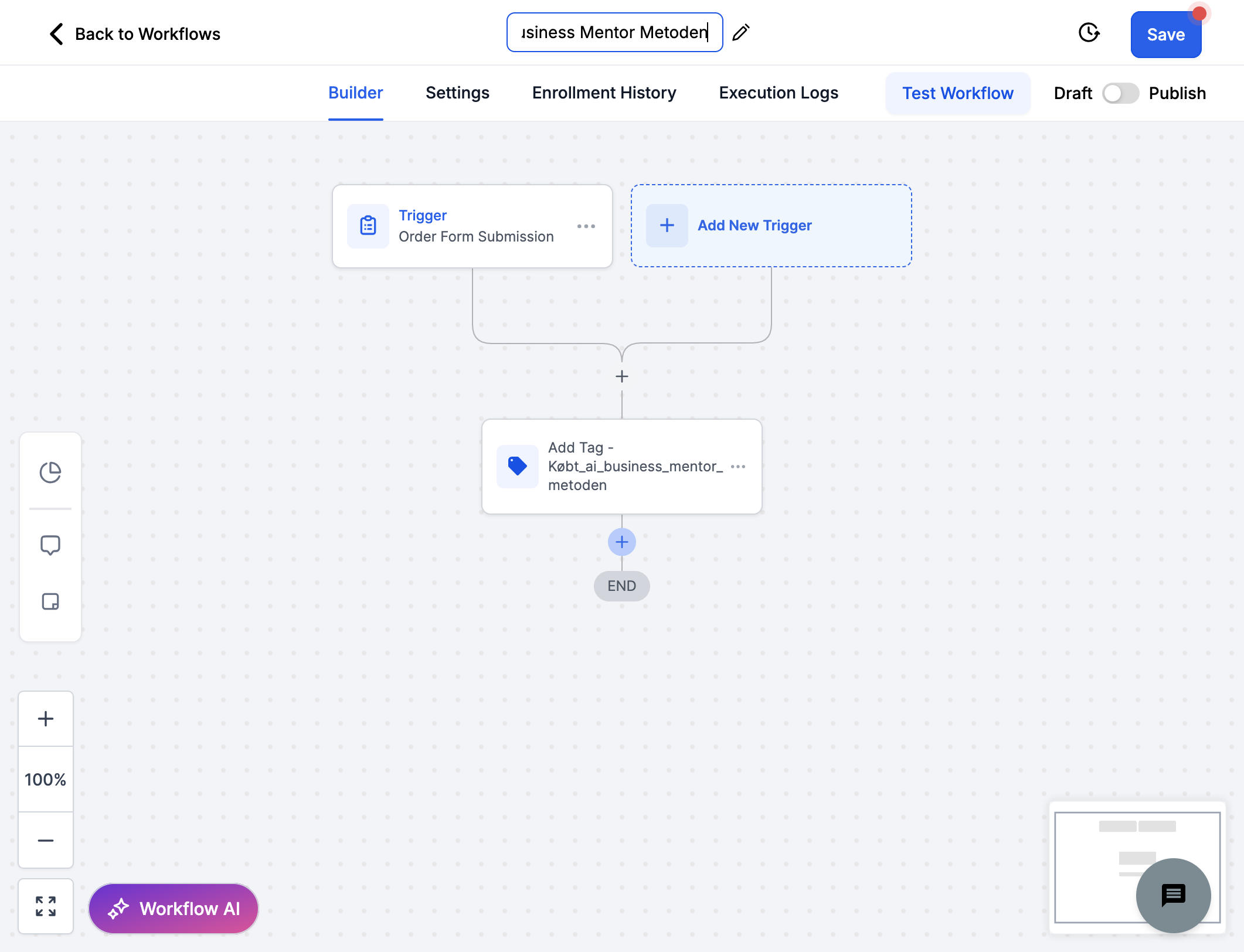Open the Enrollment History tab

tap(604, 93)
